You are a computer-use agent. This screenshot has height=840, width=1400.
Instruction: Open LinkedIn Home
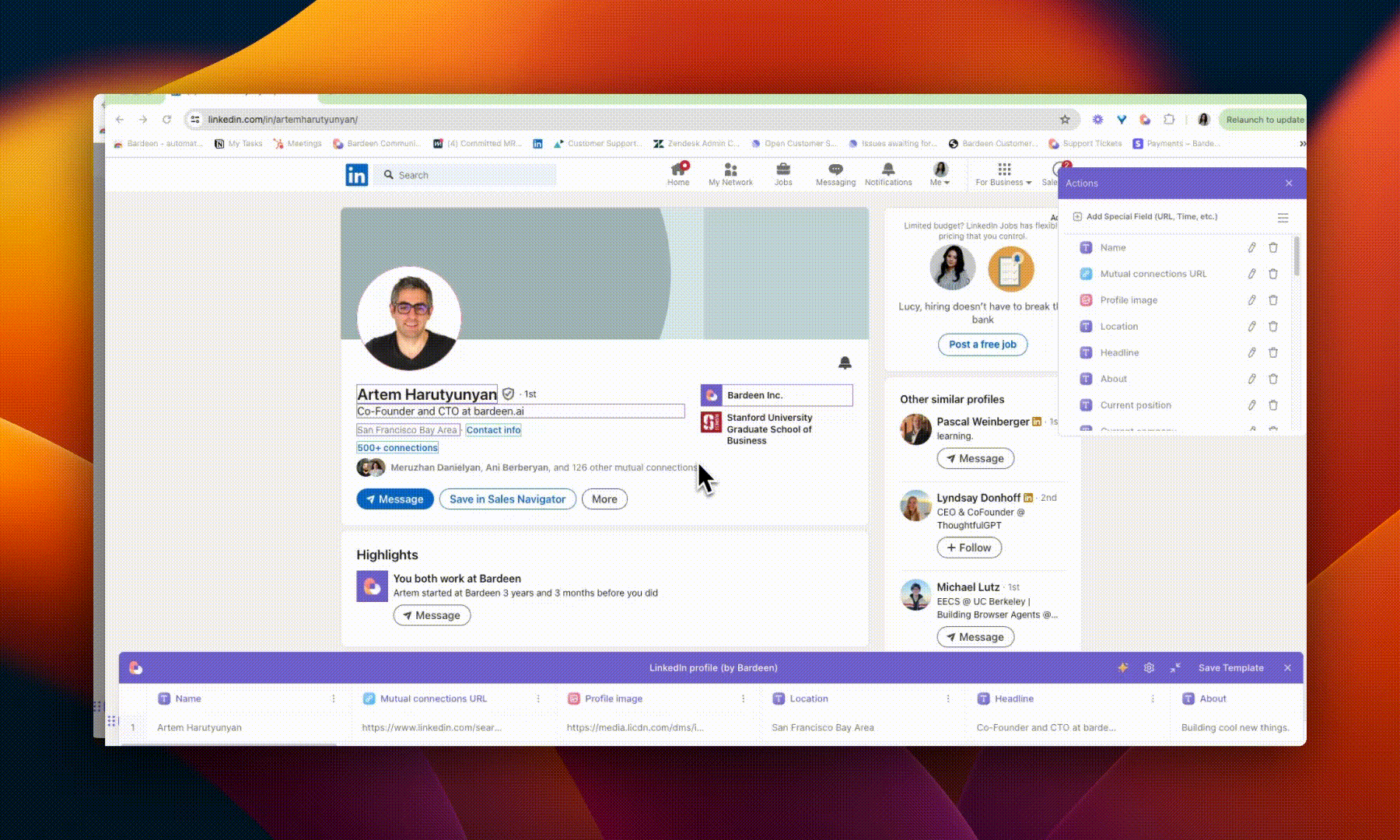pos(678,174)
